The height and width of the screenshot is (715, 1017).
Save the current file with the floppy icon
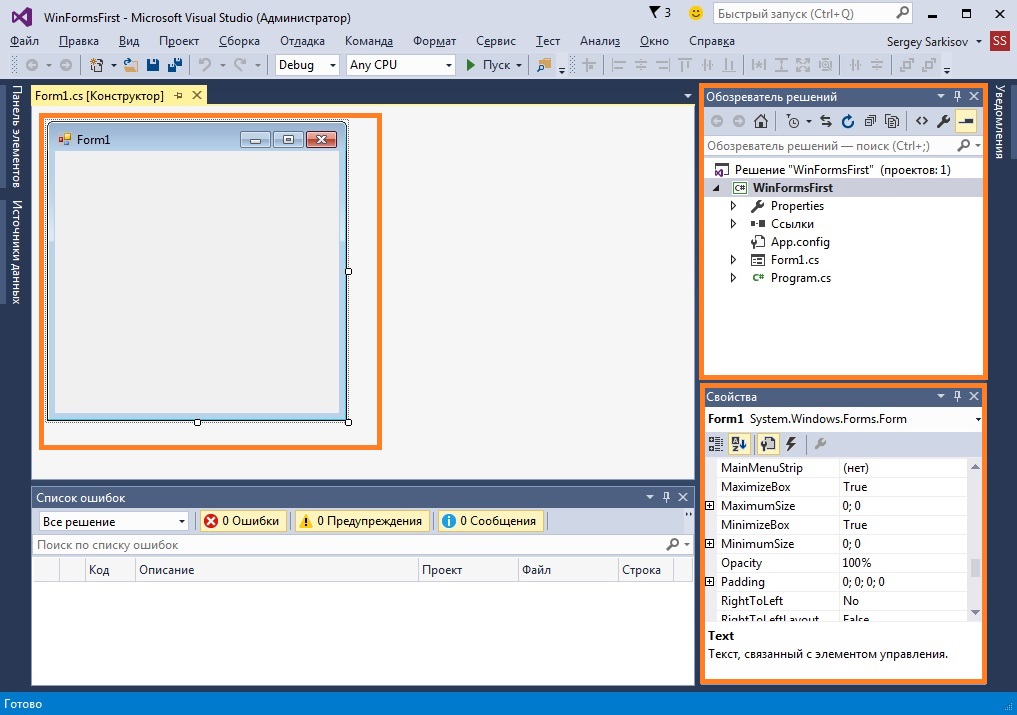tap(153, 65)
